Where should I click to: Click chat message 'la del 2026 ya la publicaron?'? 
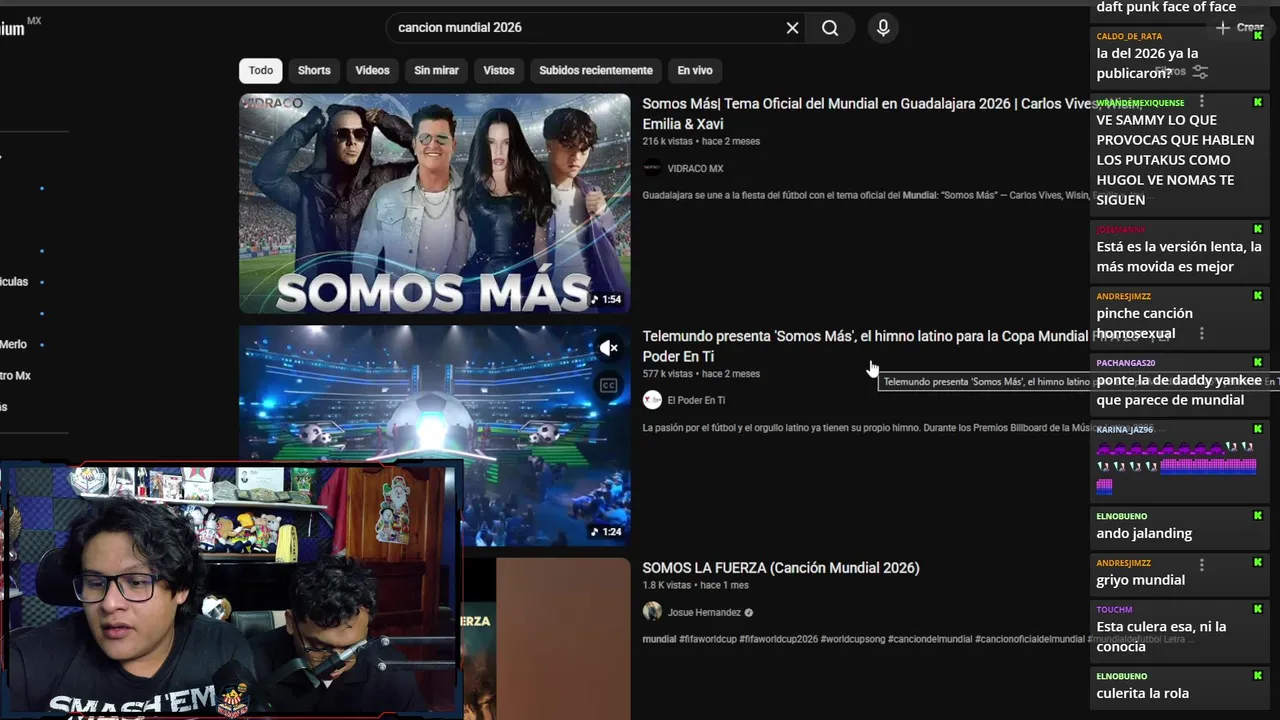[1147, 63]
